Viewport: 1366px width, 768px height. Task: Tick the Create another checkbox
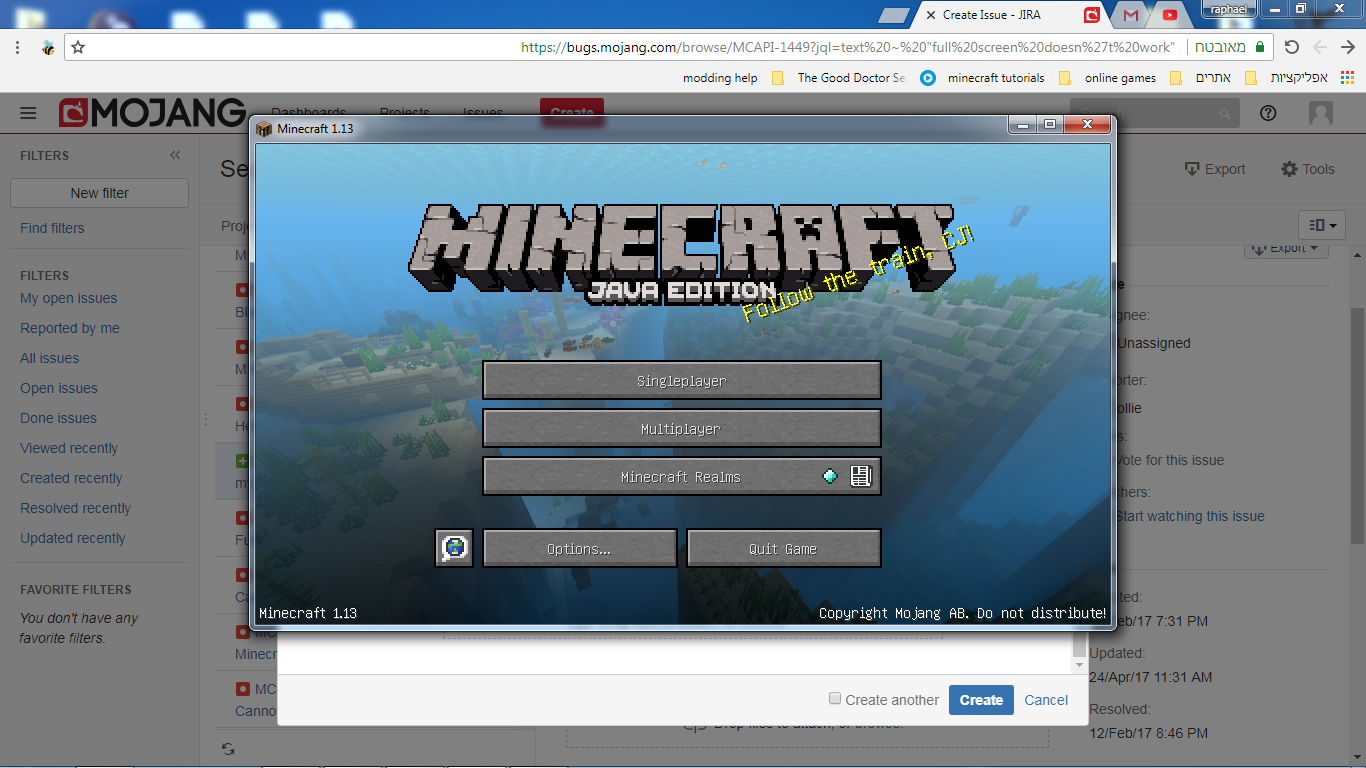coord(835,699)
